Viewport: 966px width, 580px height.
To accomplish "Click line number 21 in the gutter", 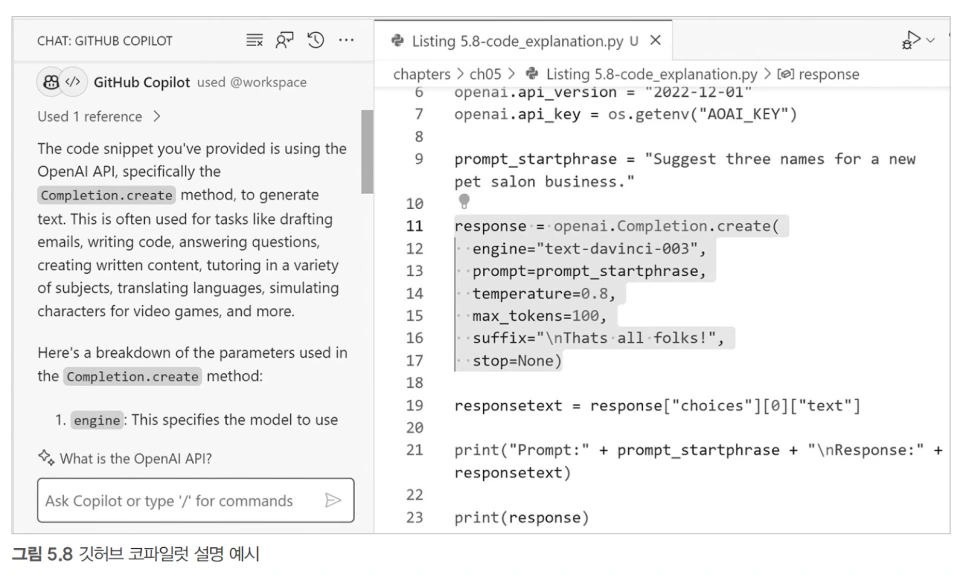I will click(415, 451).
